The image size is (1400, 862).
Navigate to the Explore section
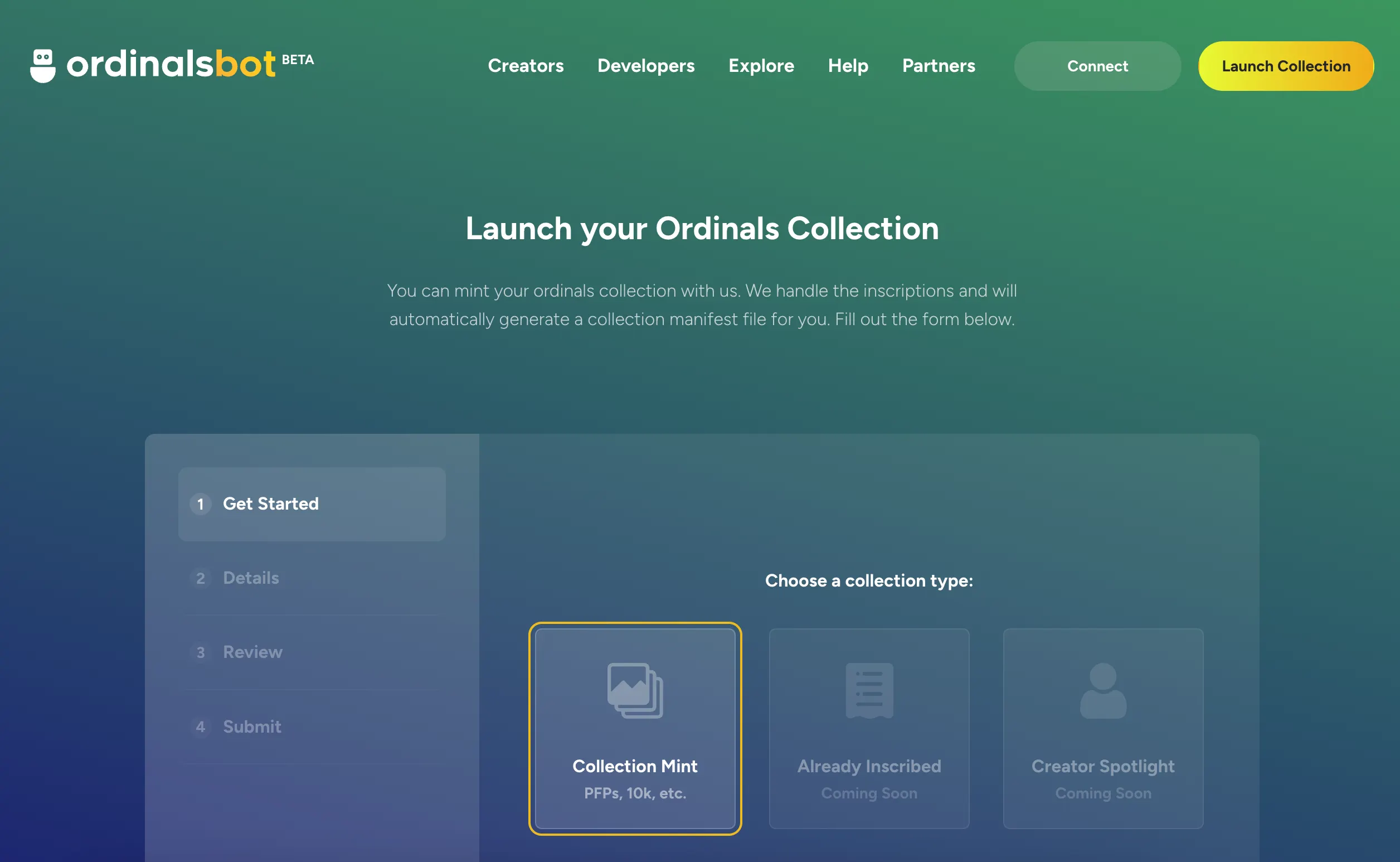point(761,66)
